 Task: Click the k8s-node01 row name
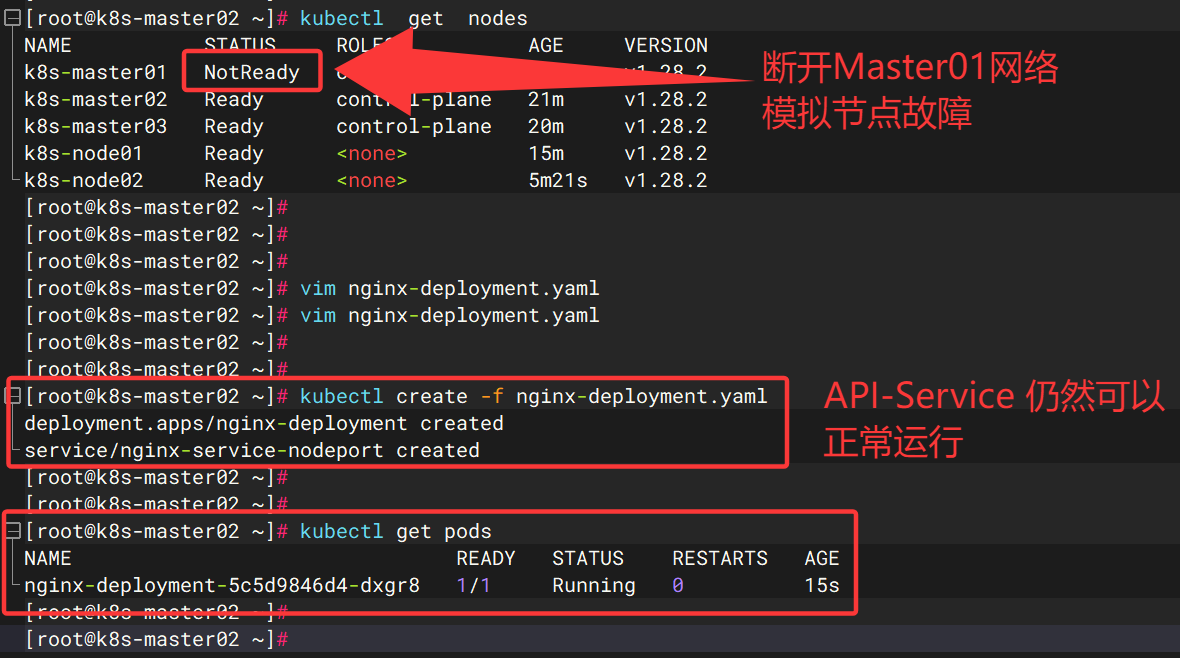tap(83, 153)
